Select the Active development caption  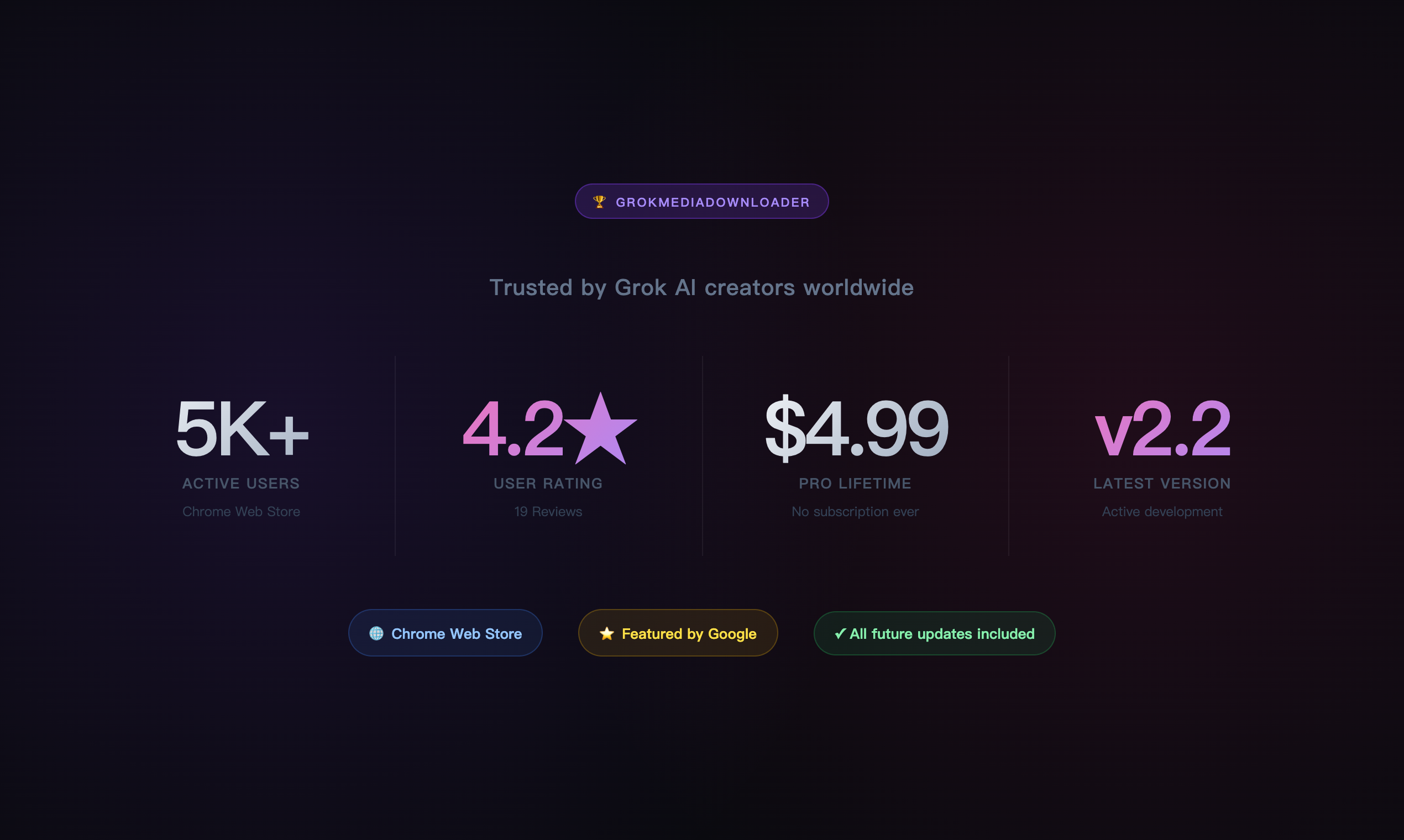click(1162, 511)
